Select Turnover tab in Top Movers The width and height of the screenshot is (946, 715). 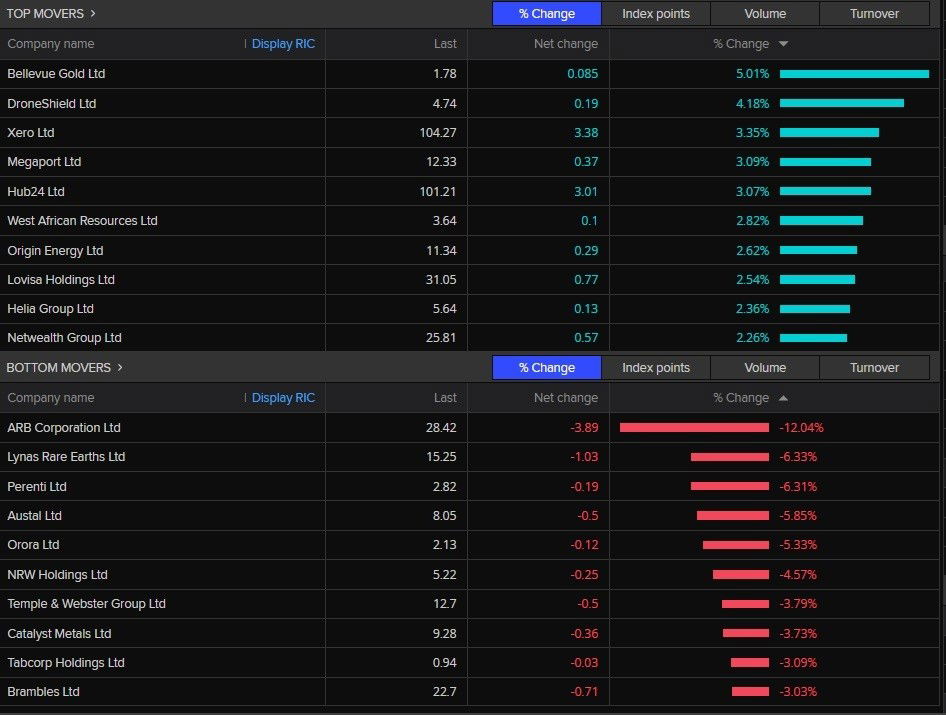(874, 14)
